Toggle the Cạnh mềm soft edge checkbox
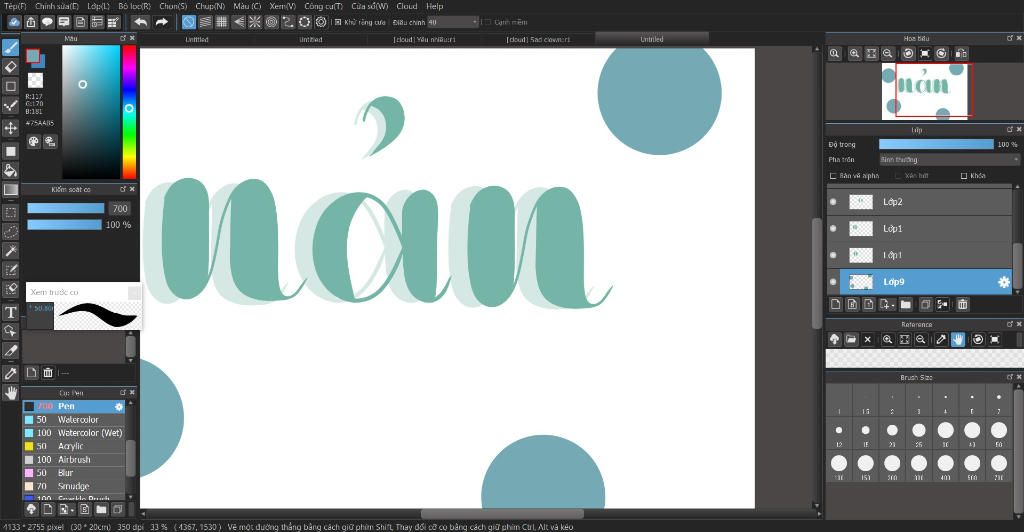Viewport: 1024px width, 532px height. click(486, 22)
